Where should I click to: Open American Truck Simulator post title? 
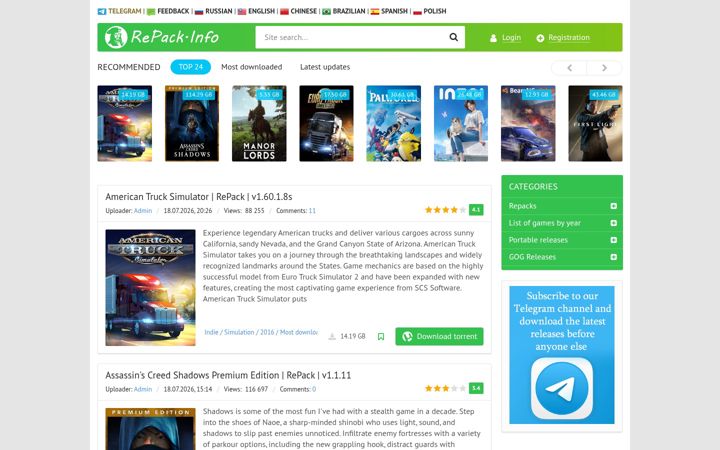tap(199, 197)
